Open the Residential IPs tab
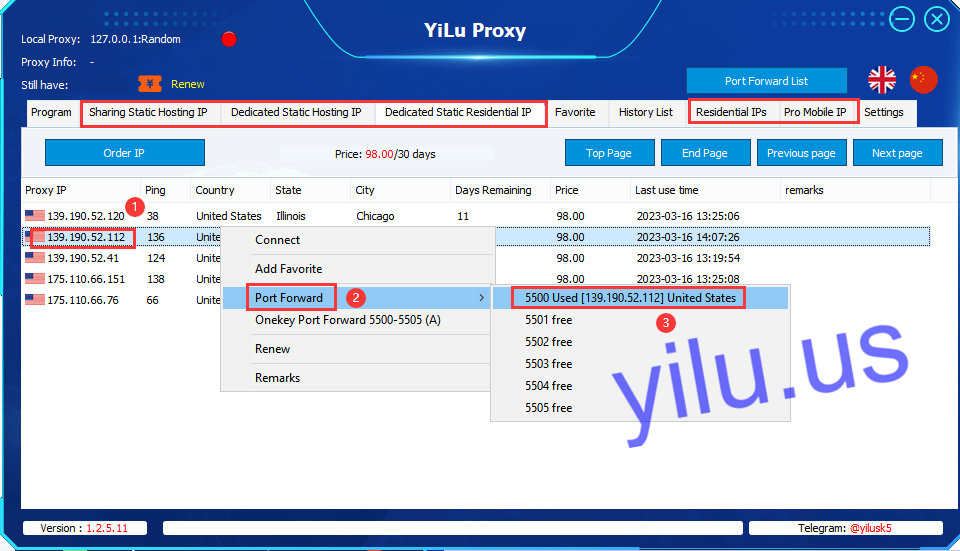The height and width of the screenshot is (551, 960). pos(732,113)
